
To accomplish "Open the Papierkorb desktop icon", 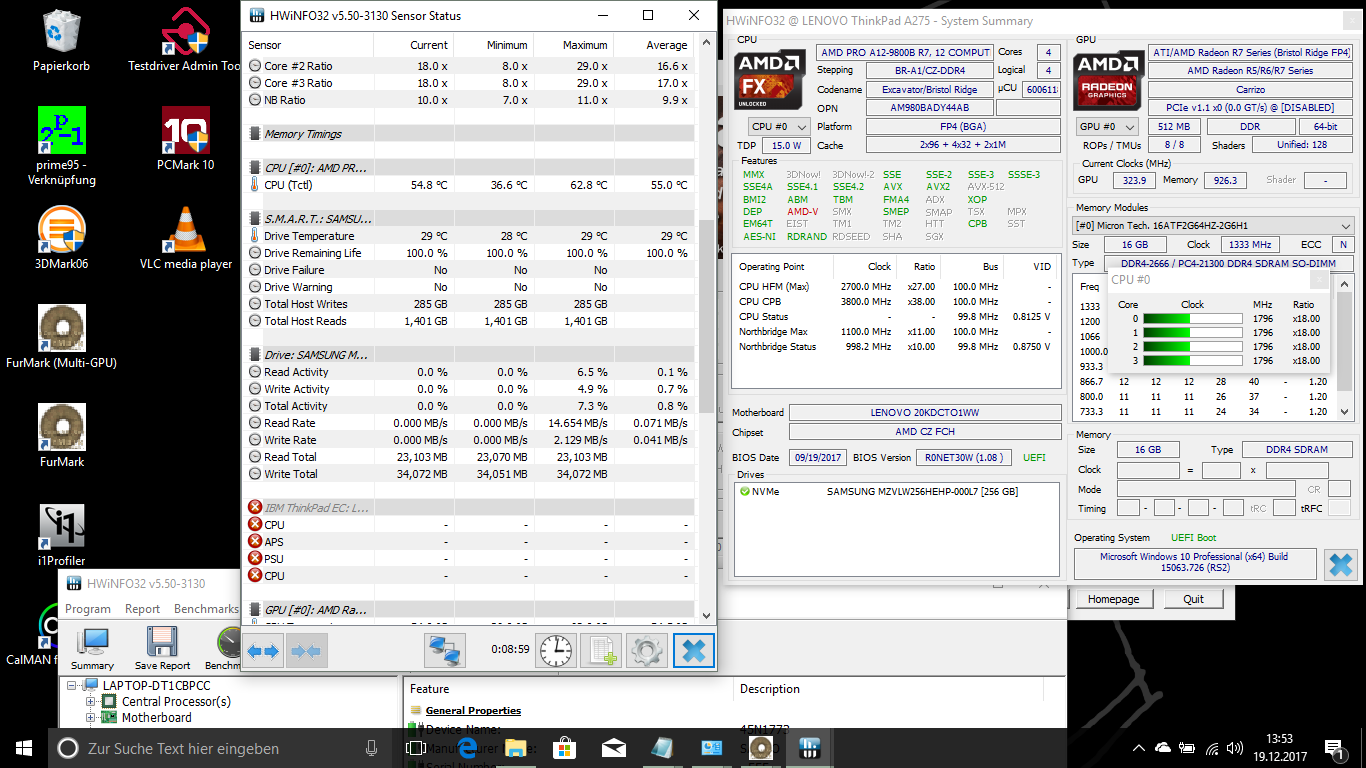I will click(x=61, y=40).
